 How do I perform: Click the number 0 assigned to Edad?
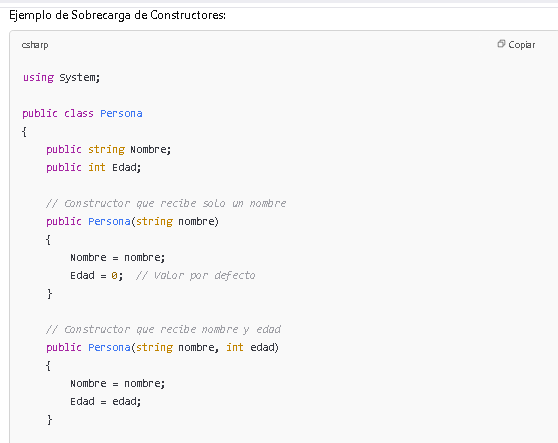[114, 275]
